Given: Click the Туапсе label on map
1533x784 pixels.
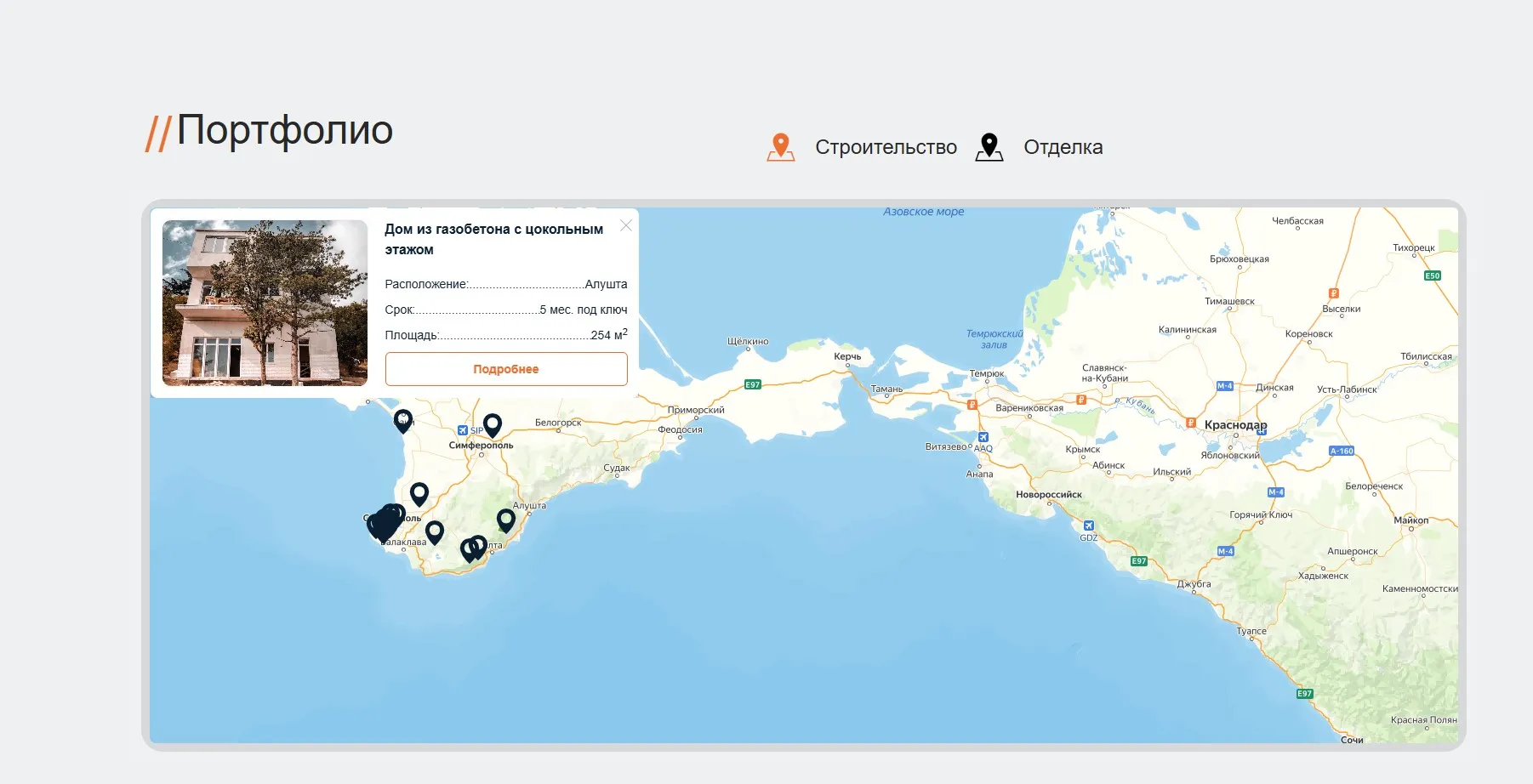Looking at the screenshot, I should click(x=1251, y=631).
